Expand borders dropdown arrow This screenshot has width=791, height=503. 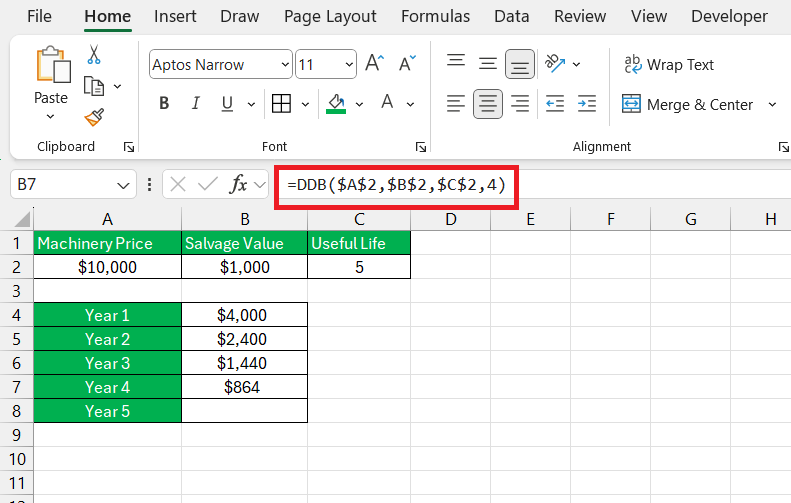pos(305,104)
